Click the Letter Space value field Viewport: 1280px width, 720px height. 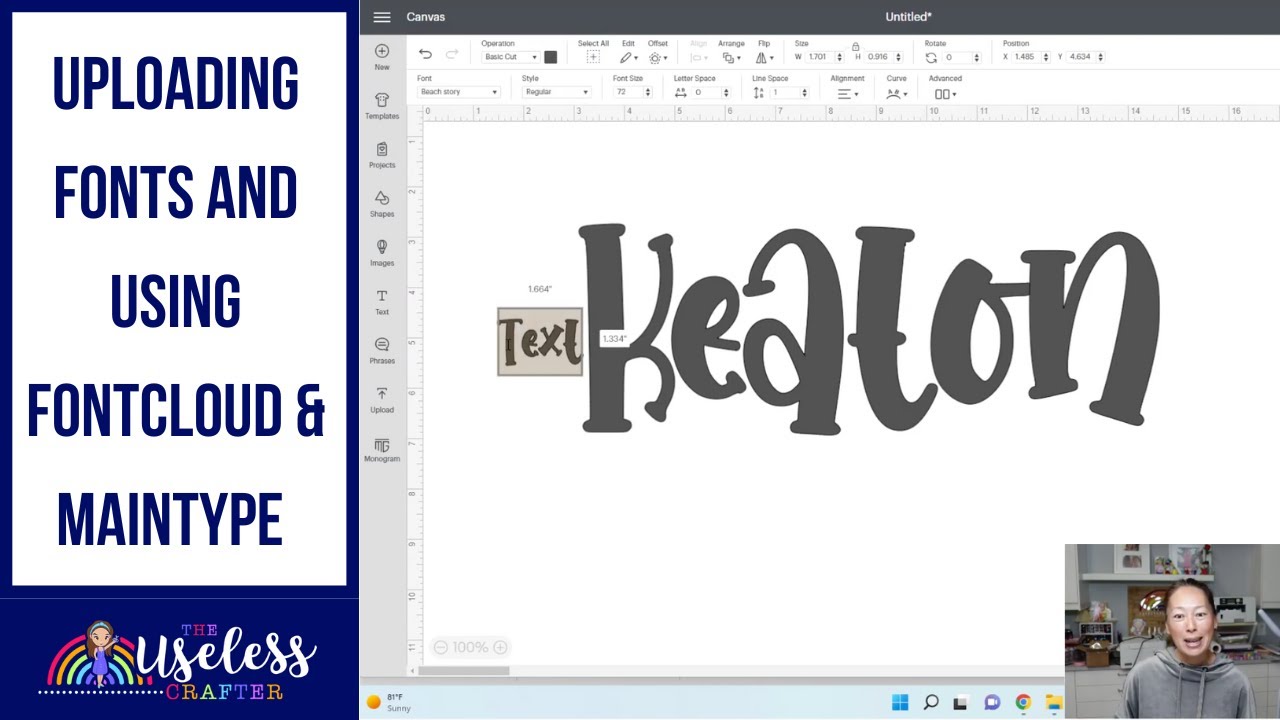click(x=710, y=92)
